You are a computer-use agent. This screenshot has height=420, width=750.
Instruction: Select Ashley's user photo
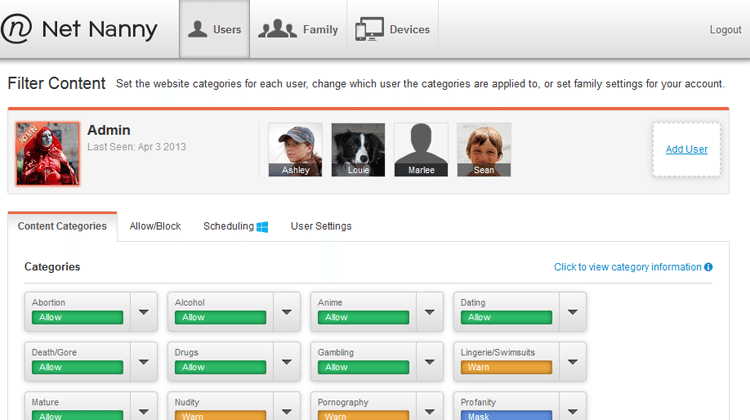pos(295,150)
